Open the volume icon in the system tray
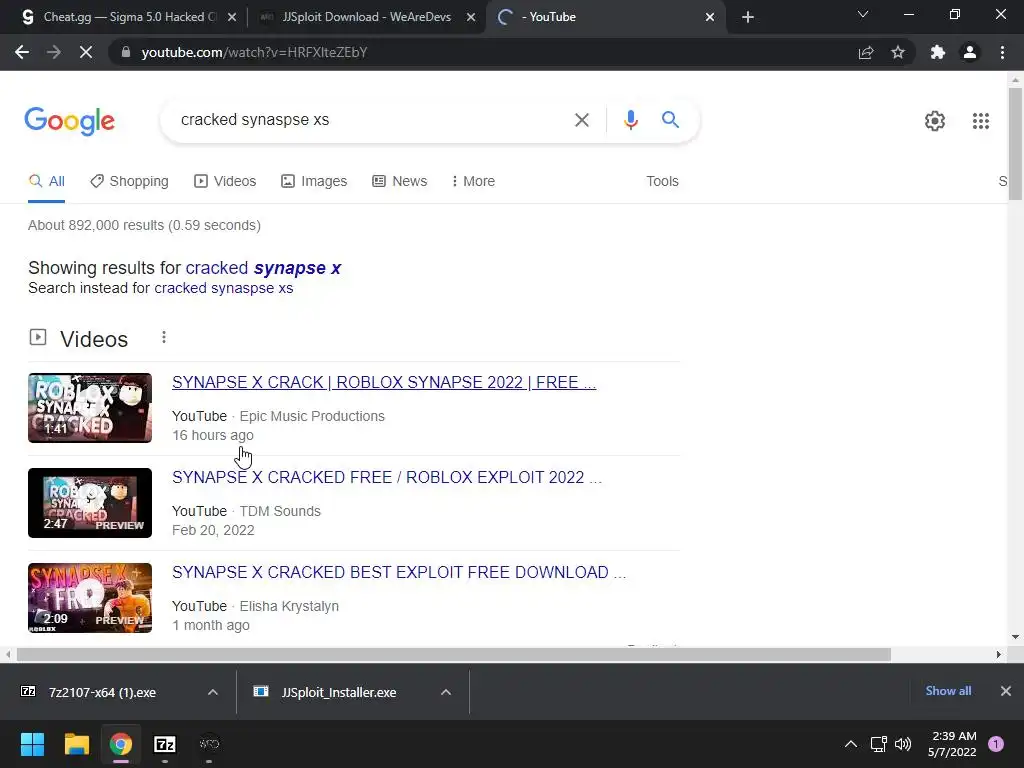1024x768 pixels. pyautogui.click(x=903, y=744)
